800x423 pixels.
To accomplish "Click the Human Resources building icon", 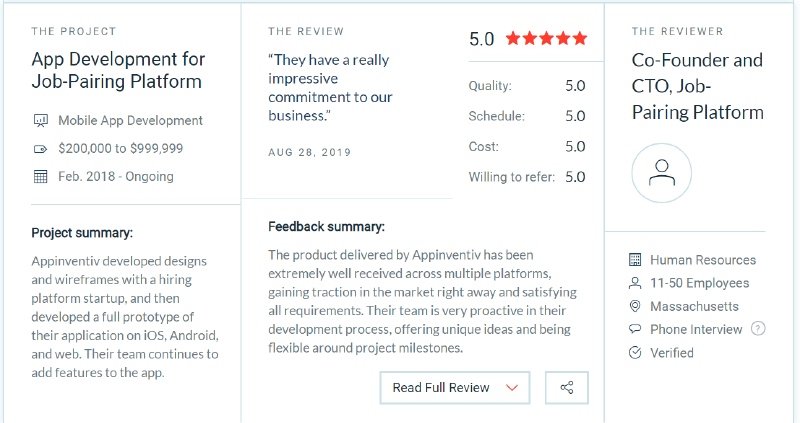I will pos(635,260).
